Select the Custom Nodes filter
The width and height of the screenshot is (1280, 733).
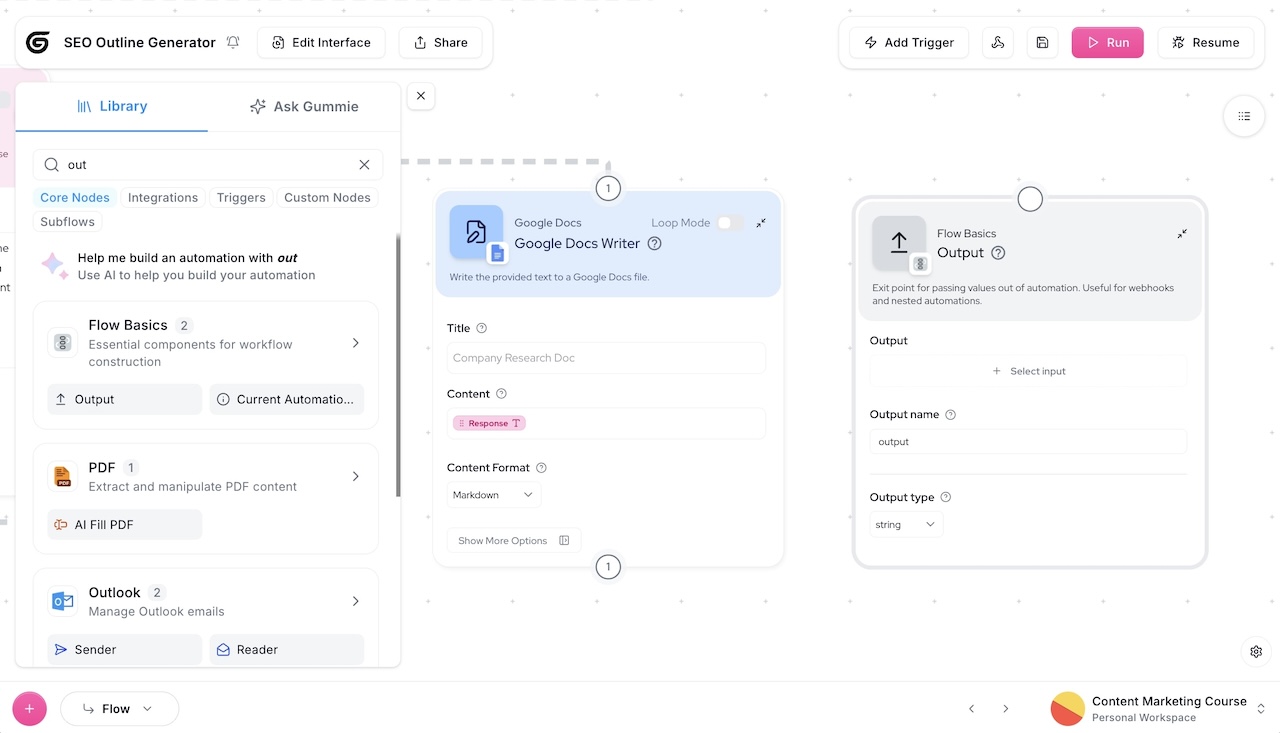click(327, 198)
